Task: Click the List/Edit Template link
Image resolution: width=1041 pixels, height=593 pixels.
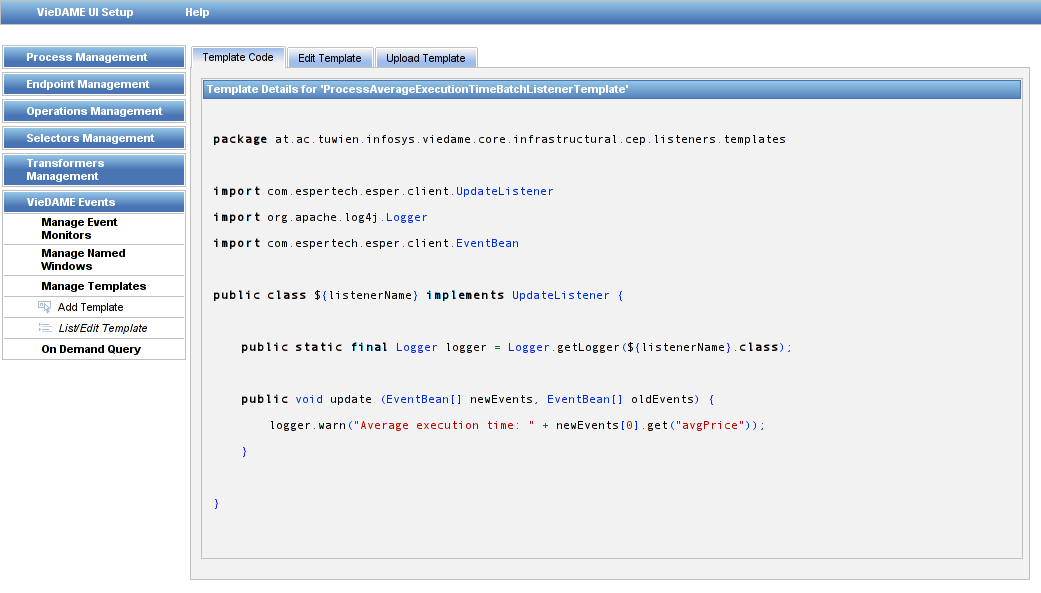Action: [x=103, y=328]
